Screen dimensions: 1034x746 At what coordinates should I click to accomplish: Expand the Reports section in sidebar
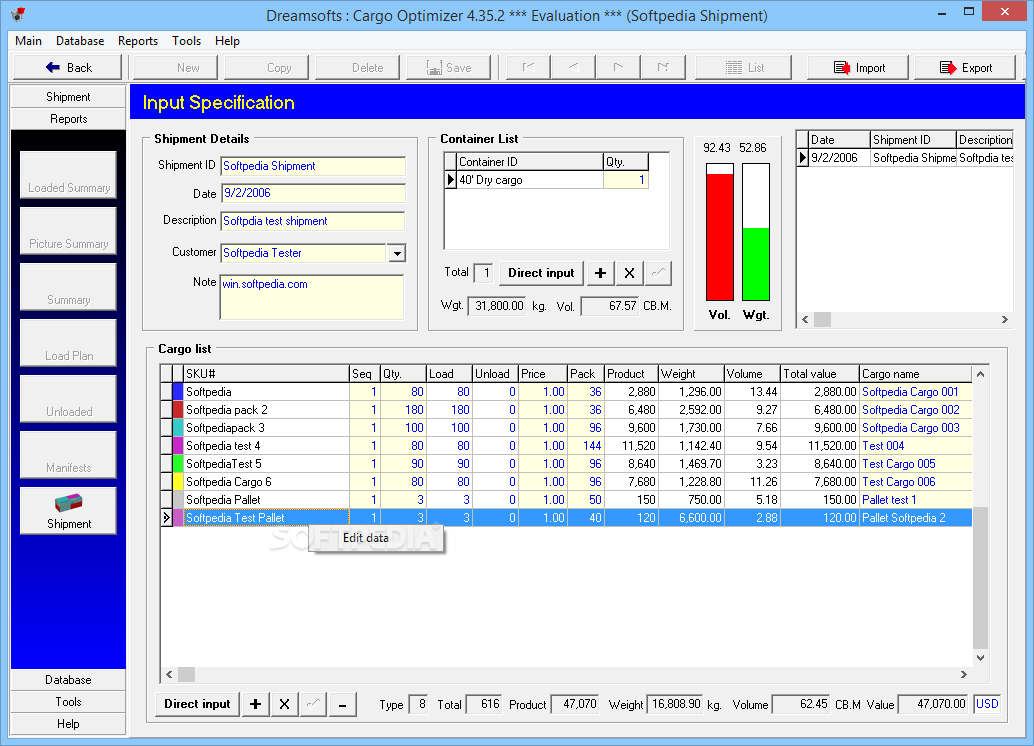tap(68, 119)
